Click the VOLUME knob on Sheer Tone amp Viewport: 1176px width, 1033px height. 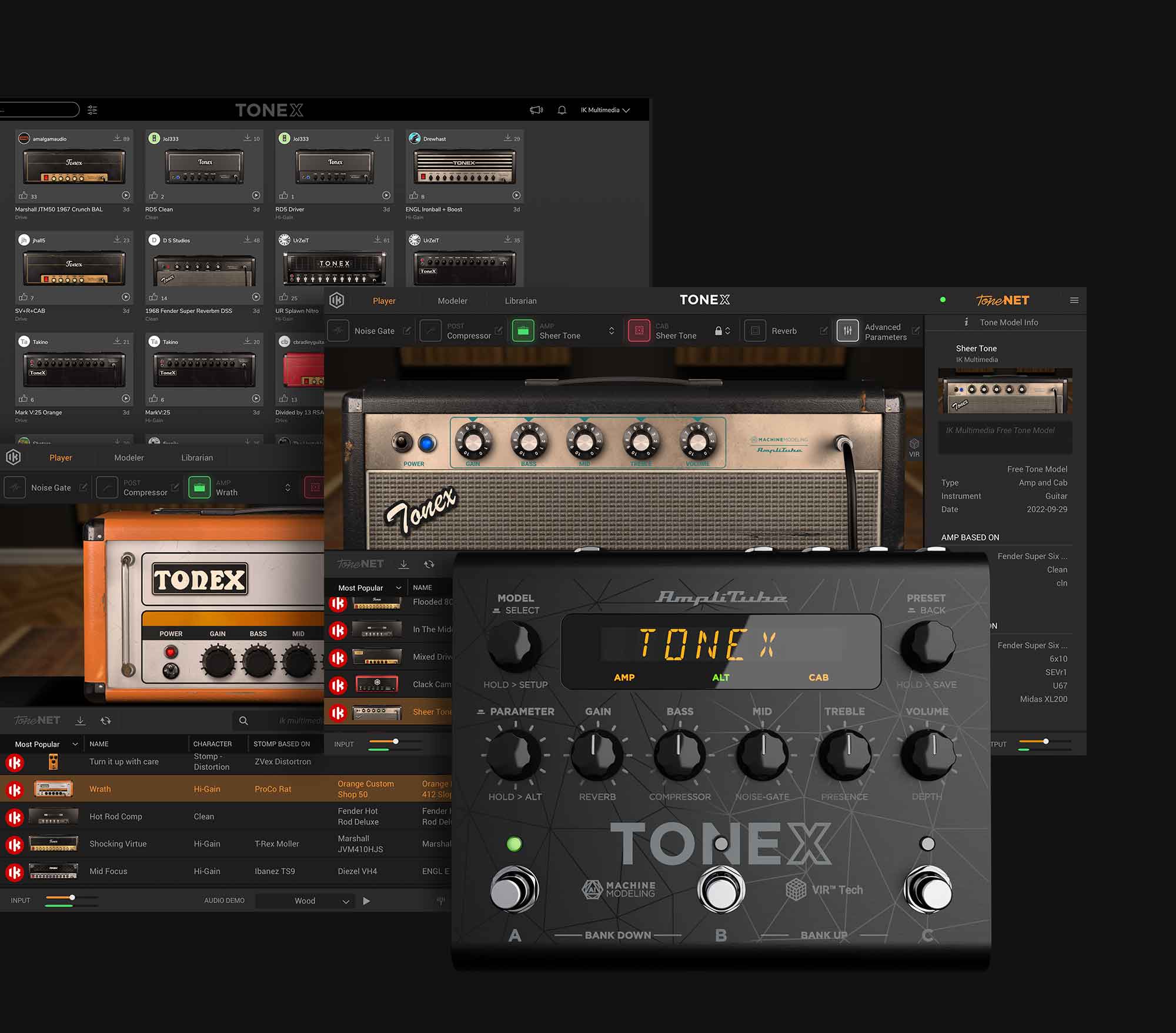(697, 441)
